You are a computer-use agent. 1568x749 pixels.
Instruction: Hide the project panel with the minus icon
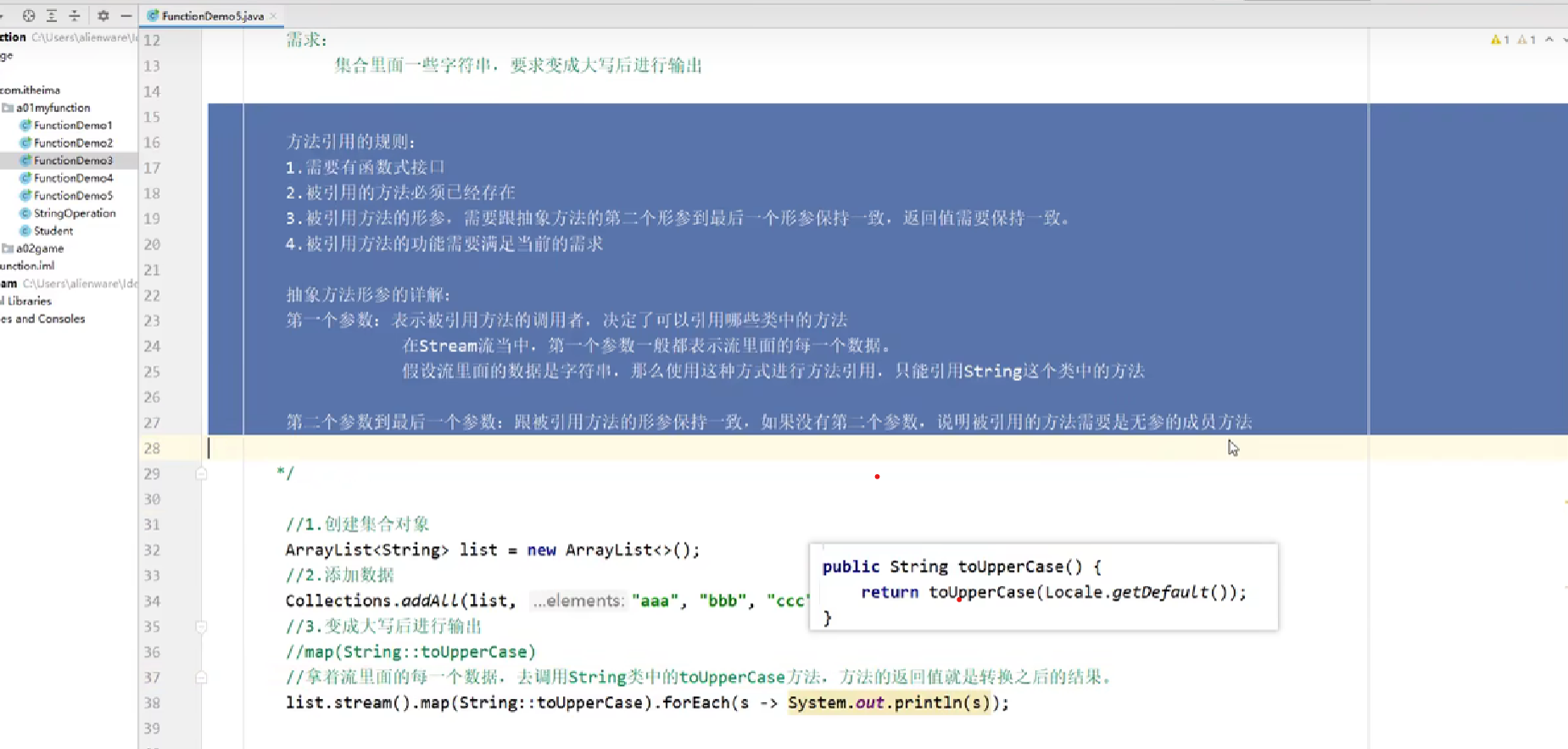click(126, 15)
